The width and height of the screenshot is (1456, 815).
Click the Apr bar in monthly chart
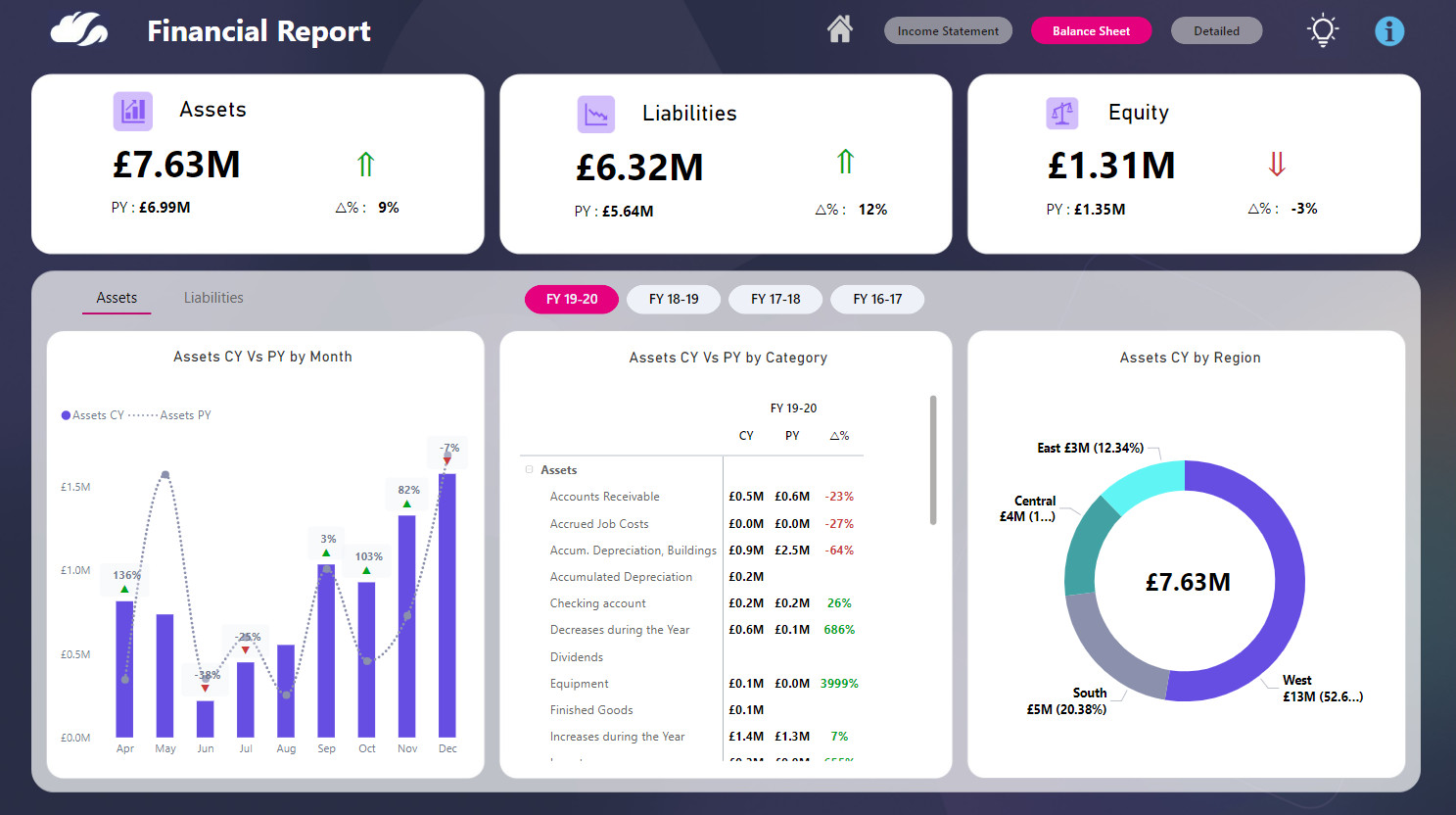(124, 669)
